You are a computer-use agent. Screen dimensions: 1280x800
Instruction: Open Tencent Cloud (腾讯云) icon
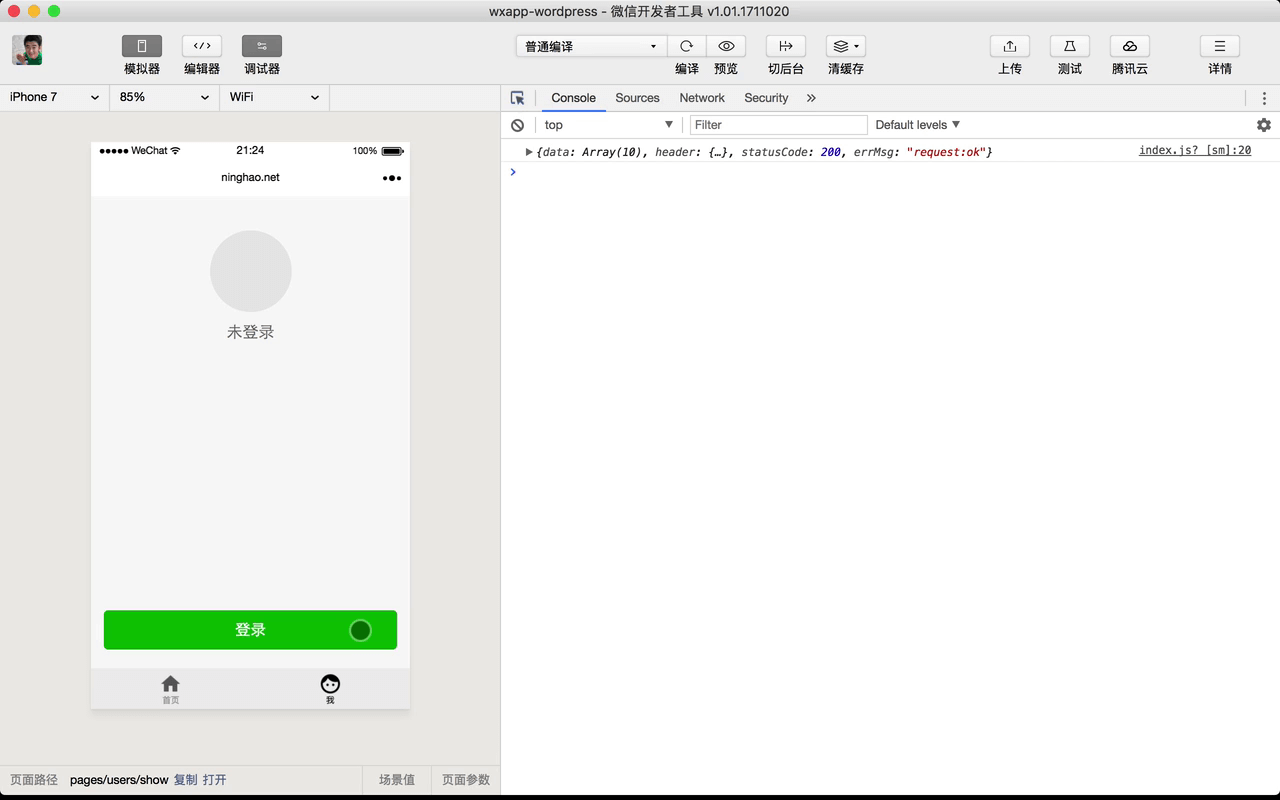(1129, 46)
